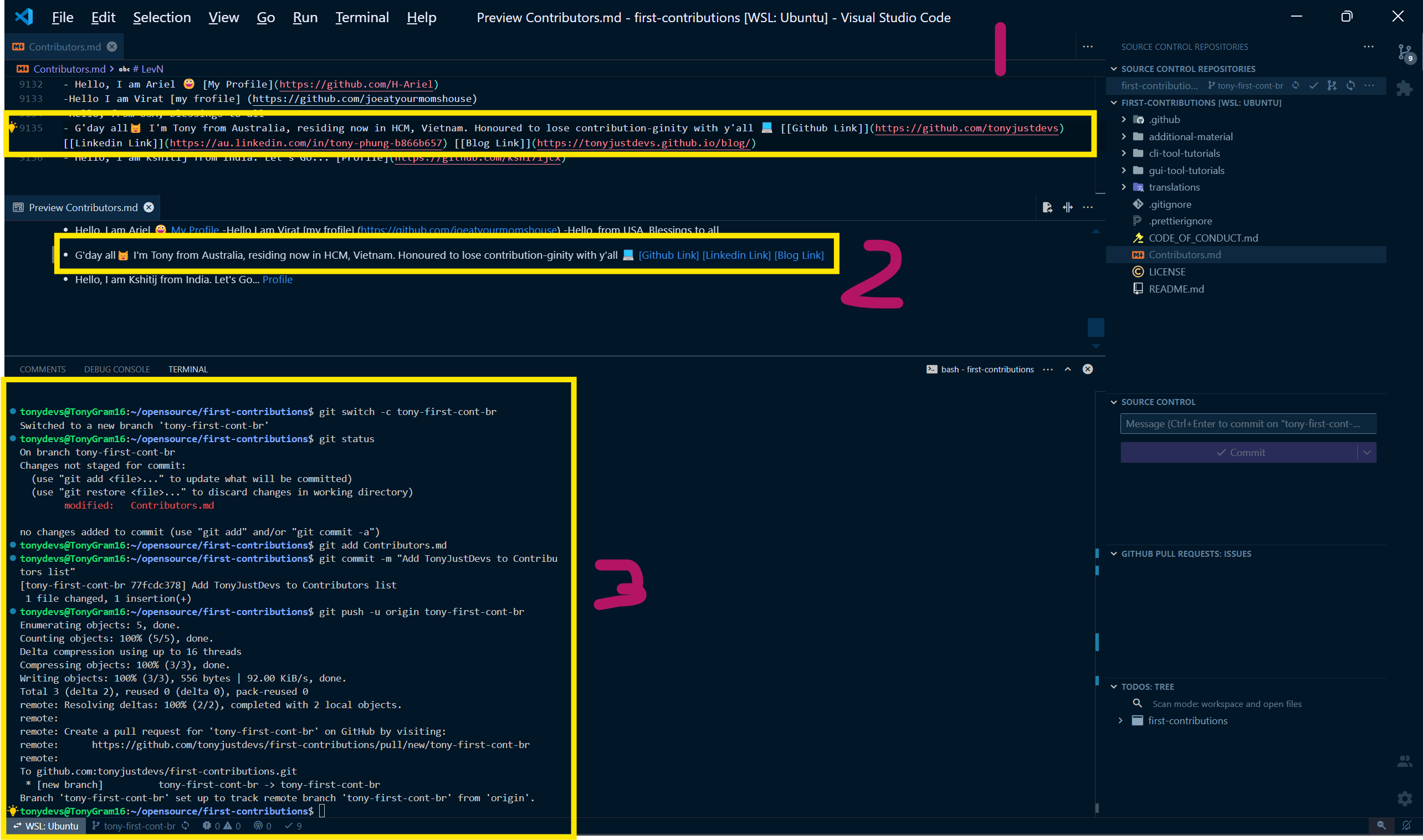Click the bash terminal icon label
Image resolution: width=1423 pixels, height=840 pixels.
click(980, 369)
